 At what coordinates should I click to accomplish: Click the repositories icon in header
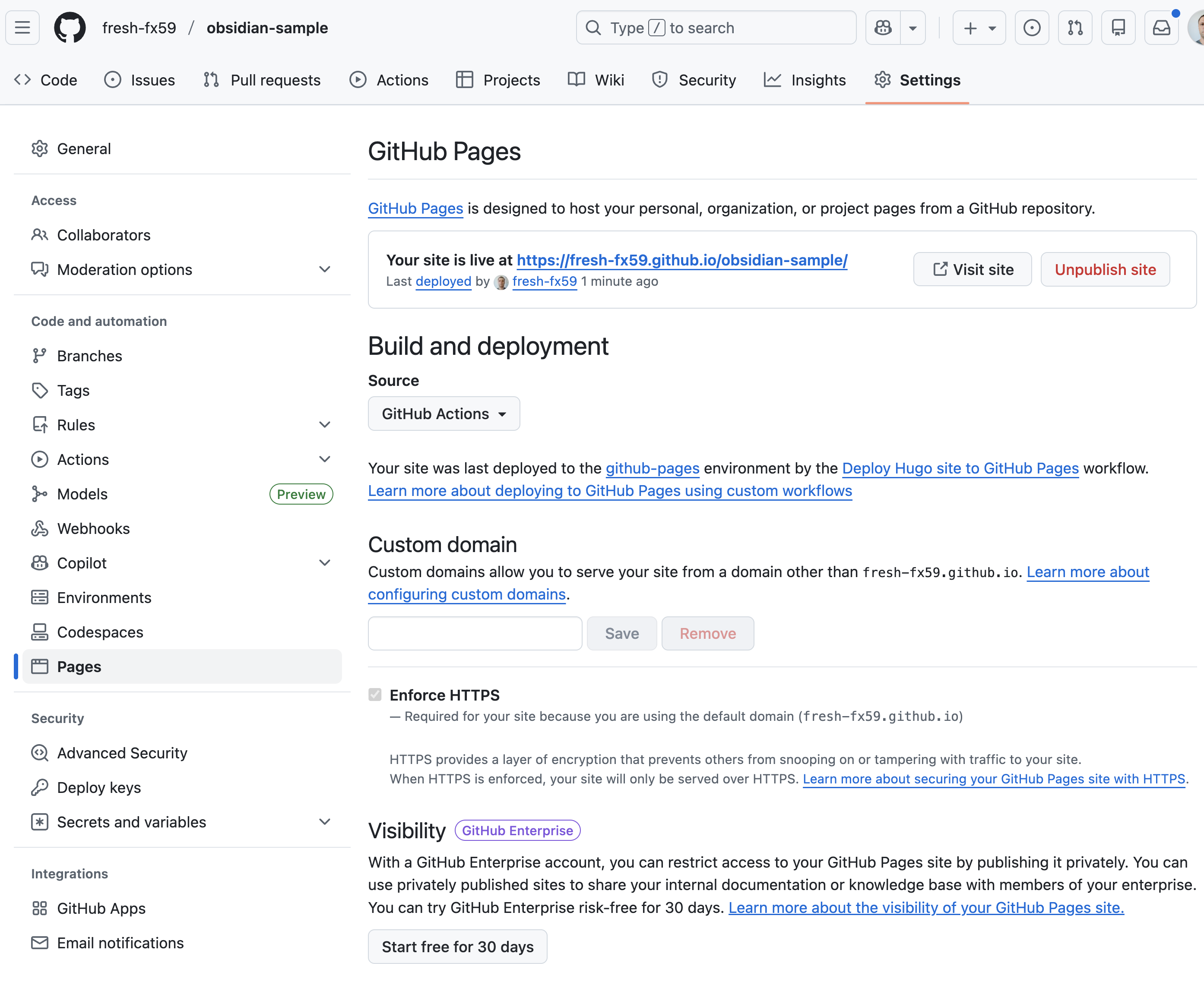(x=1118, y=28)
